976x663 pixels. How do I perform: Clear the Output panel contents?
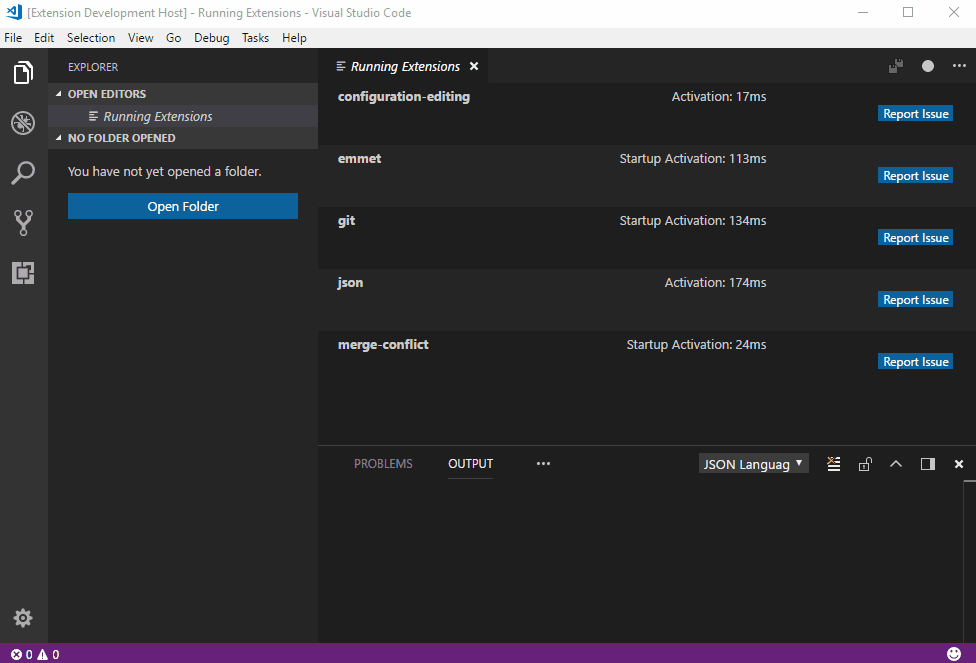[833, 463]
